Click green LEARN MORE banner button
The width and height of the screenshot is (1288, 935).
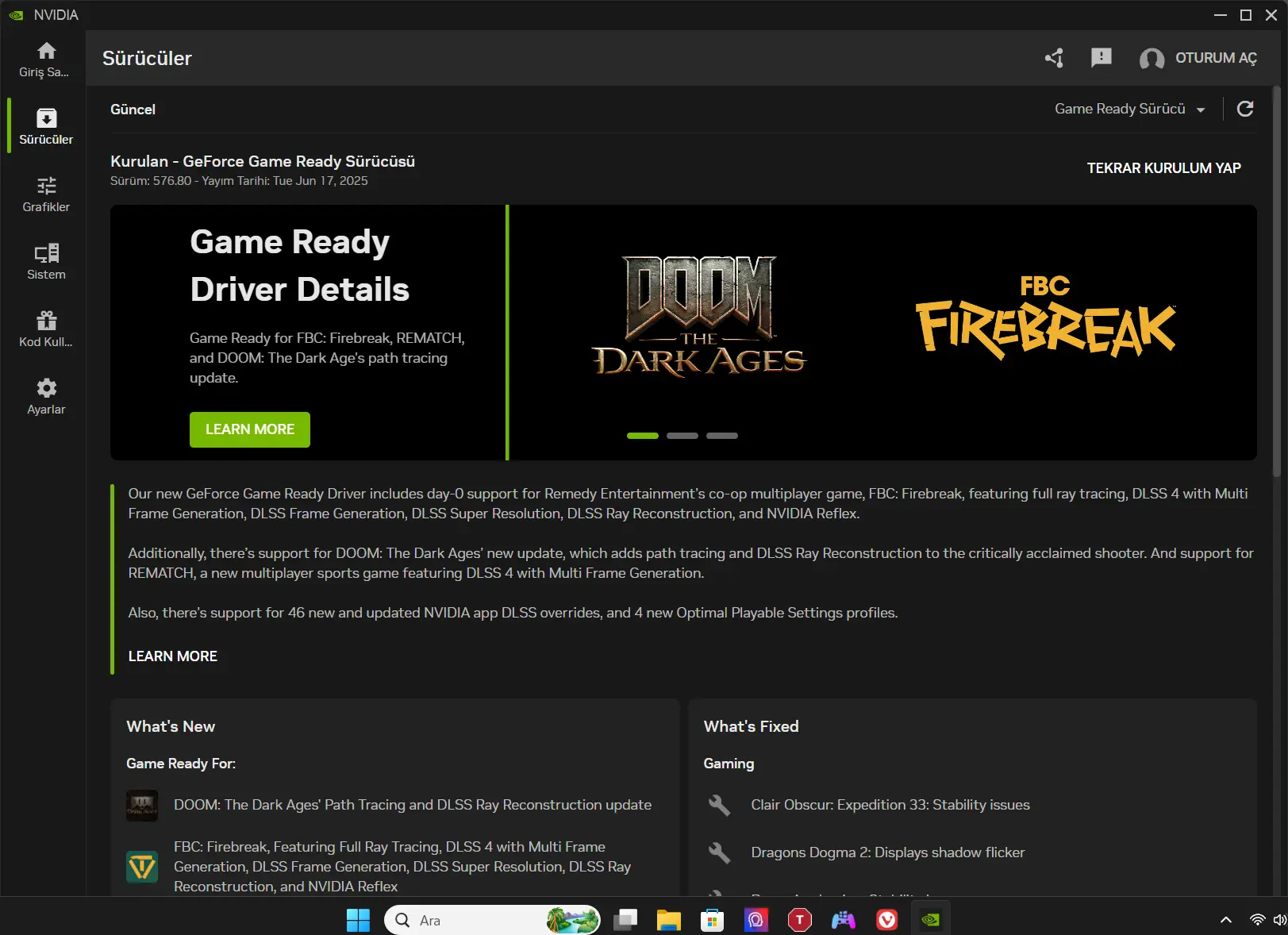tap(250, 429)
